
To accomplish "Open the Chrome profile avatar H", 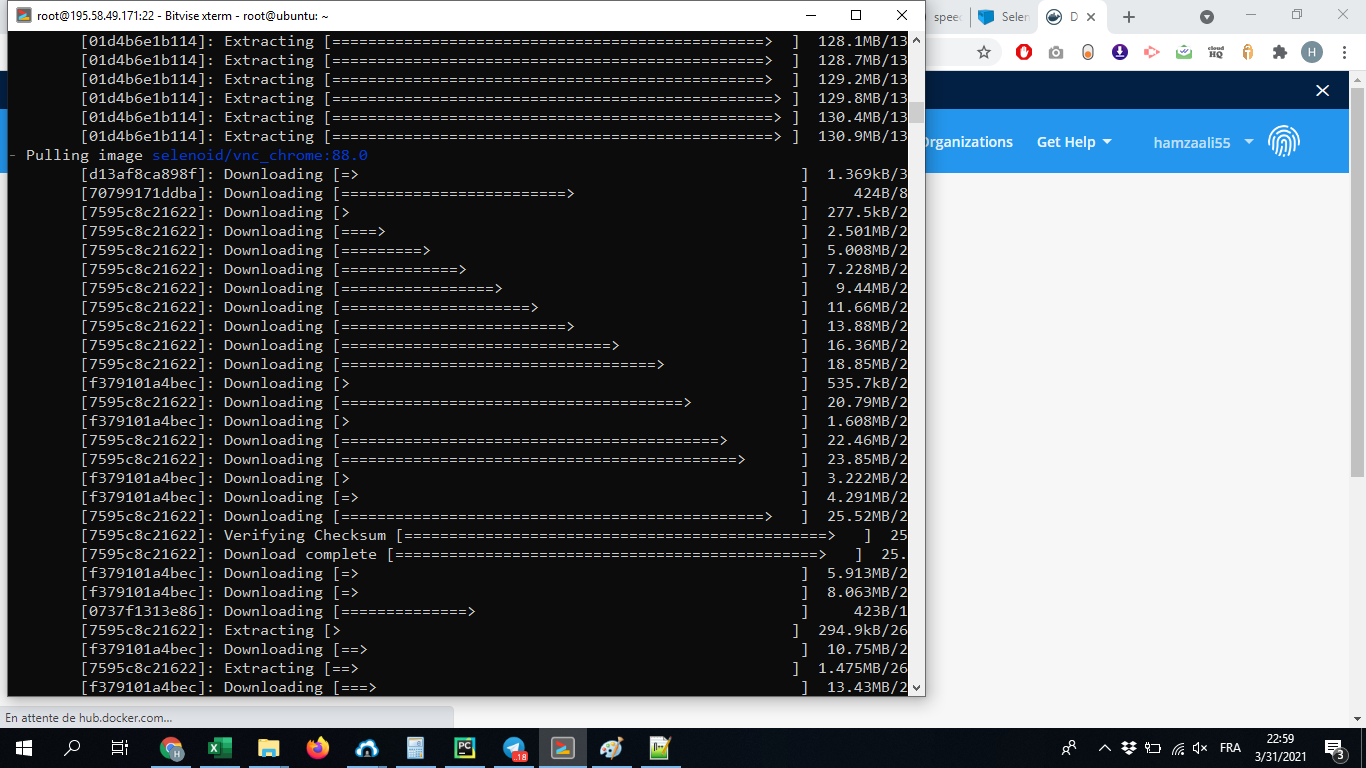I will click(1312, 52).
